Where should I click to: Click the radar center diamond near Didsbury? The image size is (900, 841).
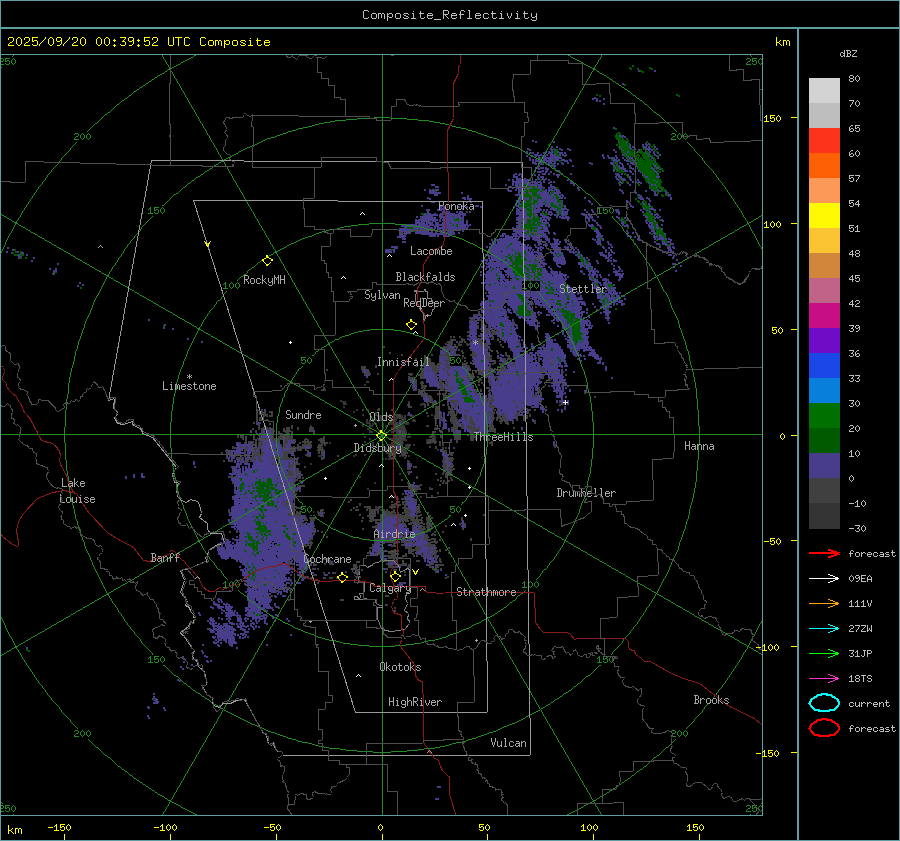click(381, 435)
